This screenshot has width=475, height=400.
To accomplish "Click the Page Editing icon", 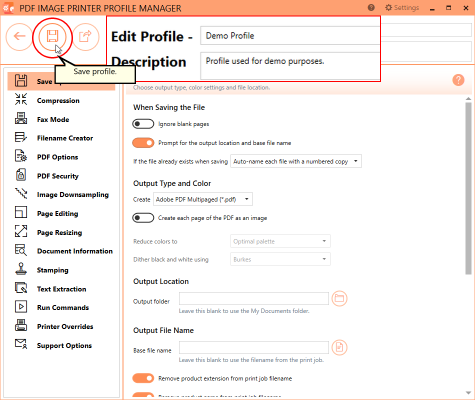I will click(x=21, y=213).
